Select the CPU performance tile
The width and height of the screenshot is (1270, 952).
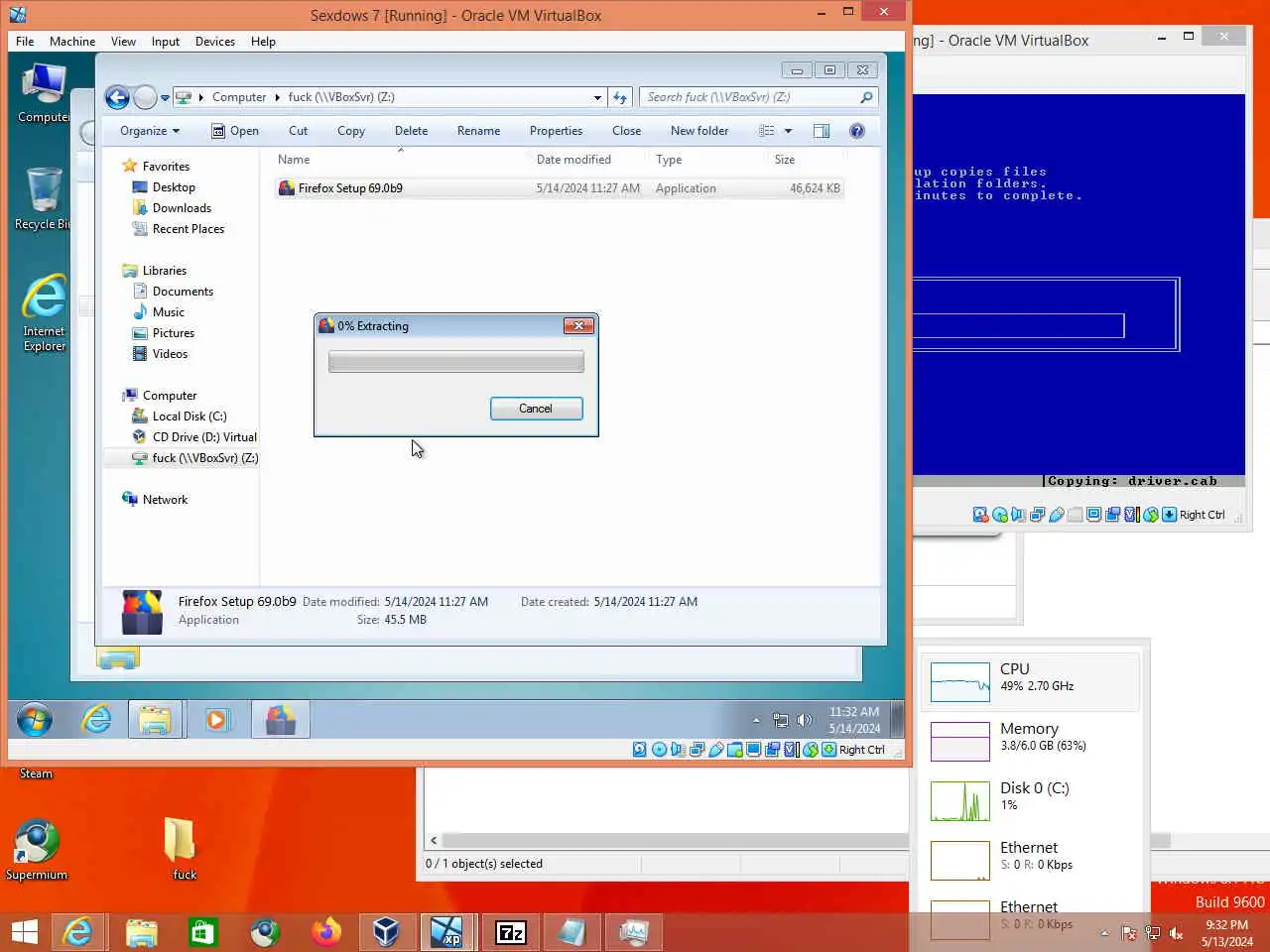tap(1032, 681)
